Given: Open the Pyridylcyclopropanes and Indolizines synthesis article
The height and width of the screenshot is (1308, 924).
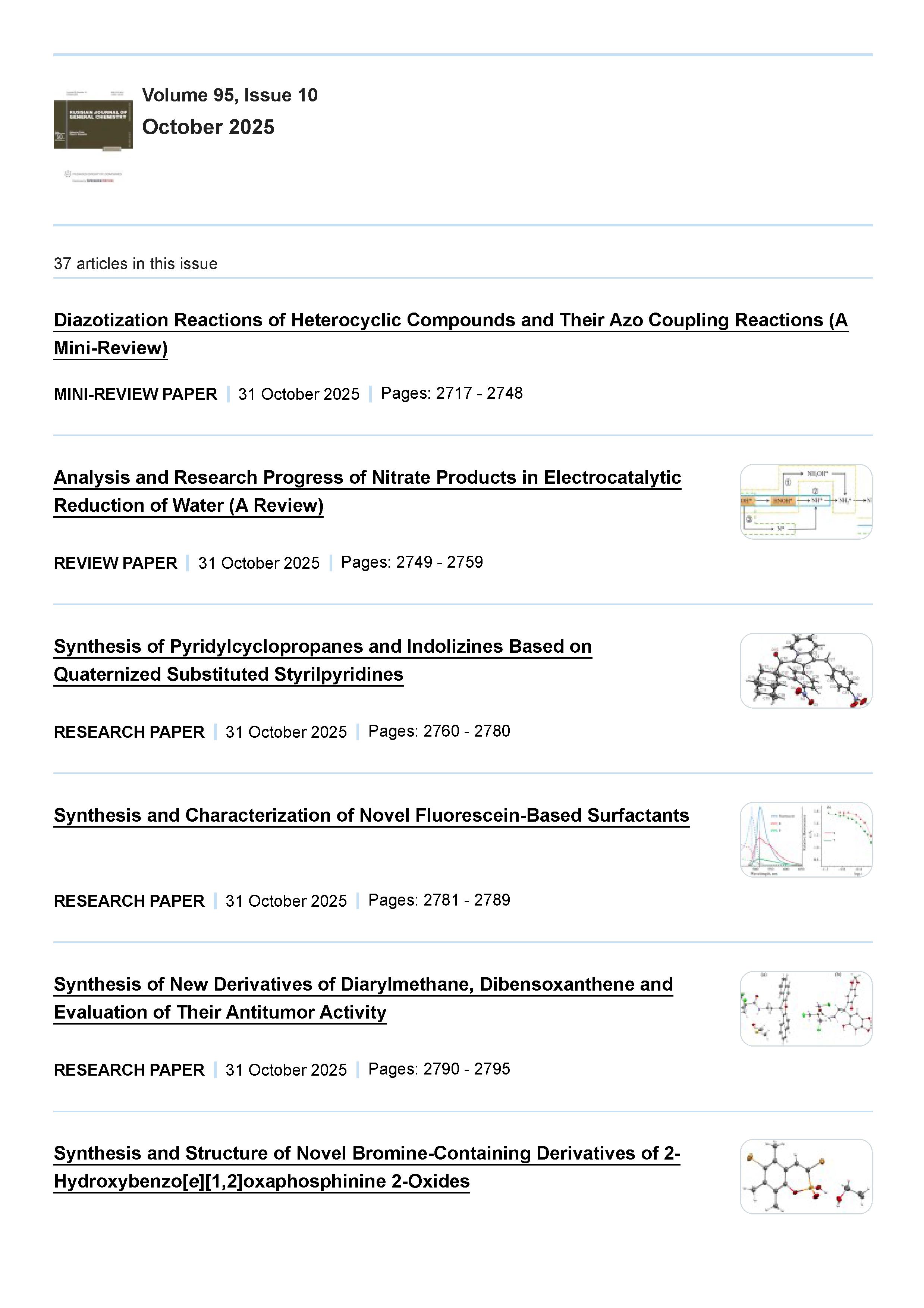Looking at the screenshot, I should pos(323,647).
